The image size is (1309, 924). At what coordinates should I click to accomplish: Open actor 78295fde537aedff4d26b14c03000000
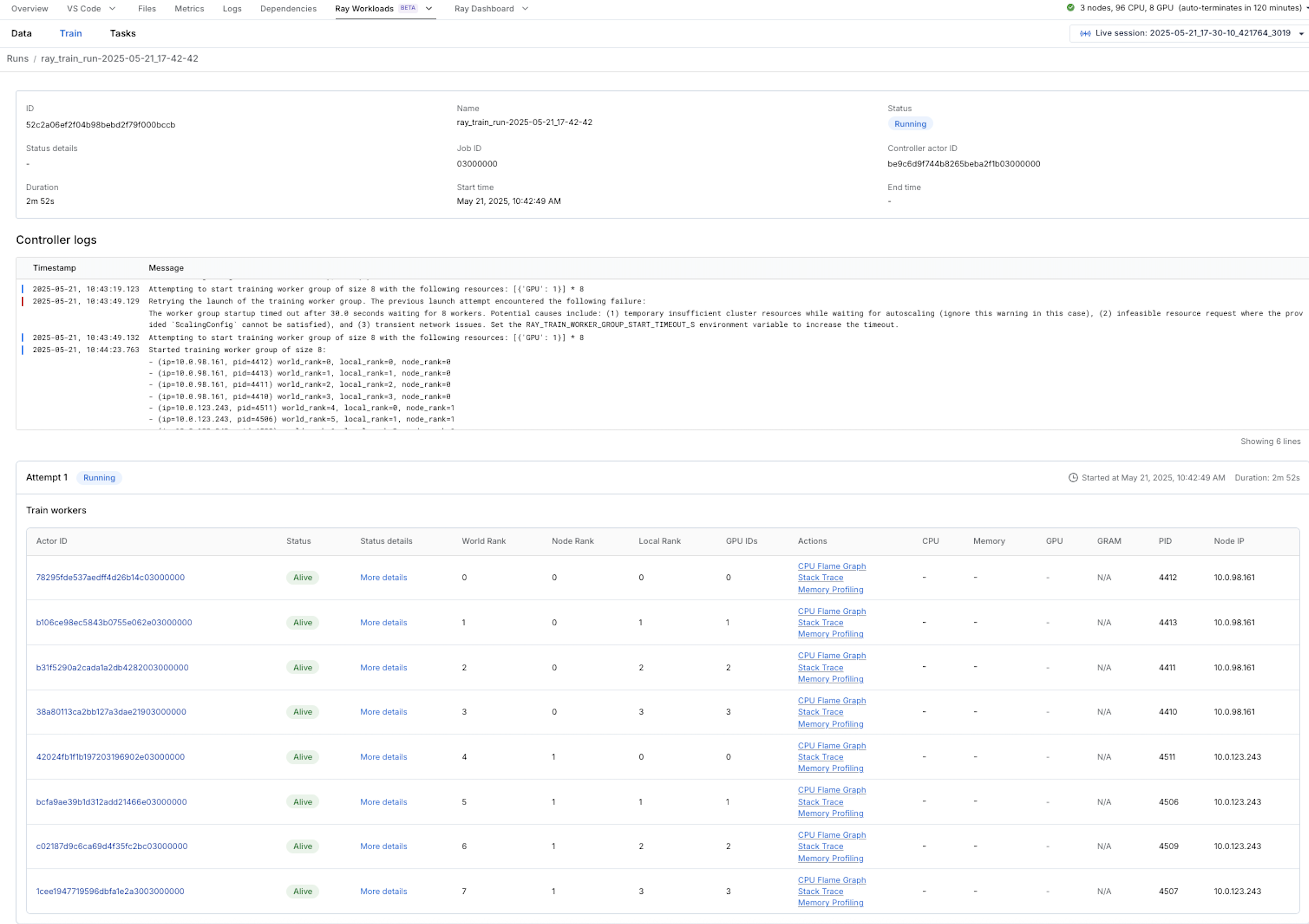[110, 577]
